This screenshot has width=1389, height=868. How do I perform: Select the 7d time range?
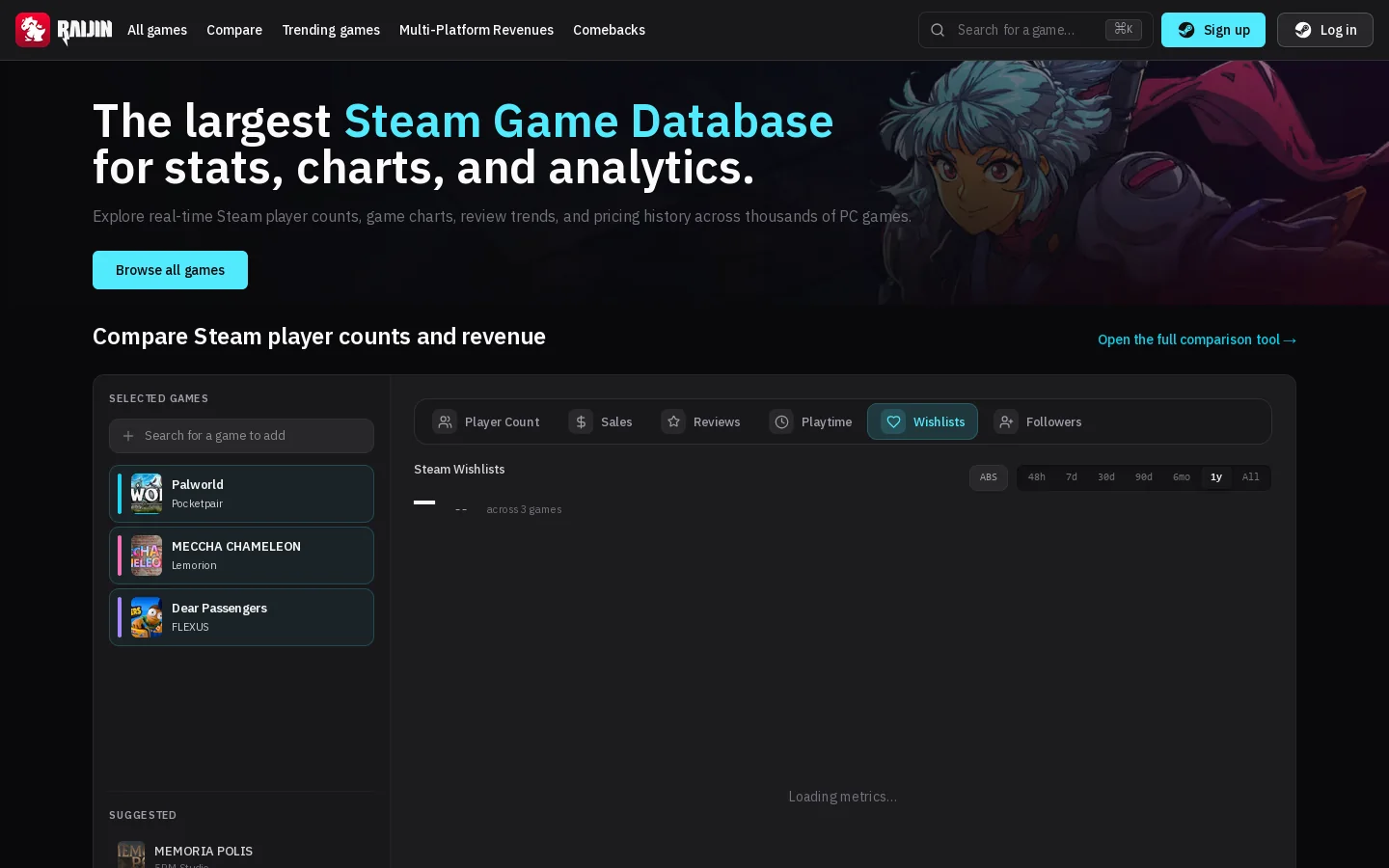(1072, 477)
